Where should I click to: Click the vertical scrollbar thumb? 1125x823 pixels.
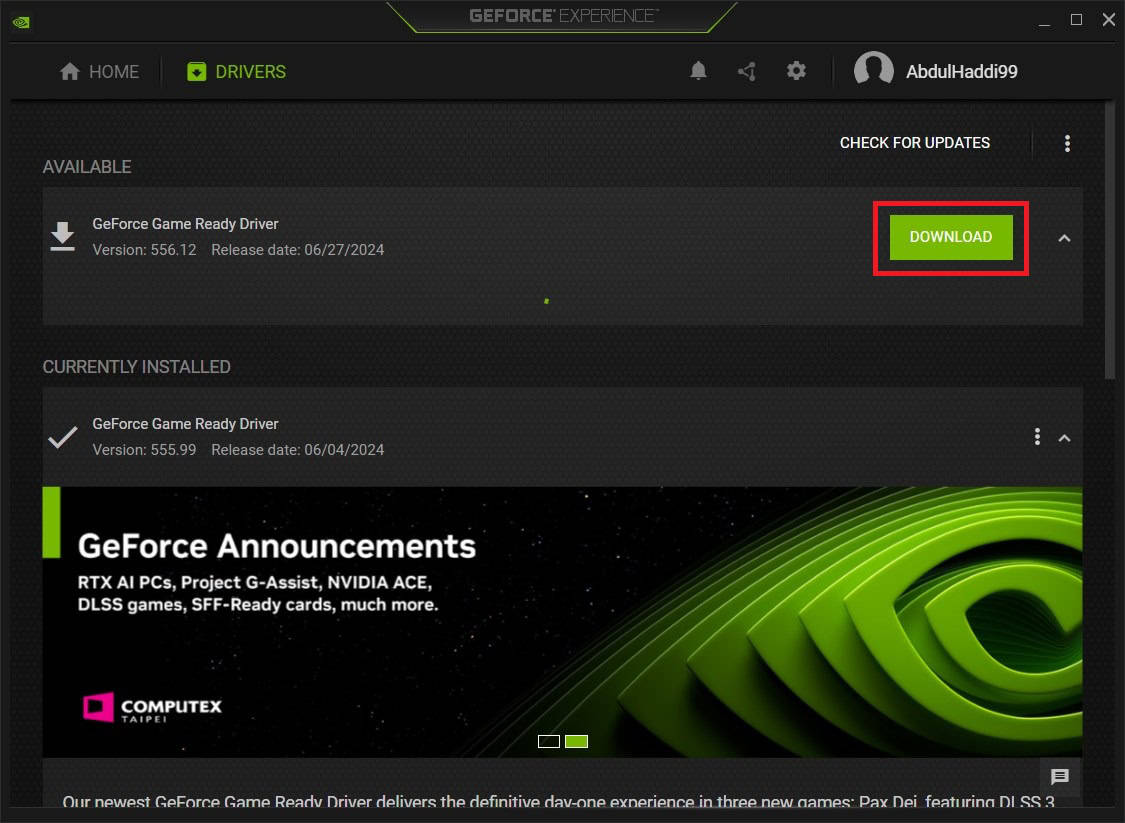pos(1109,240)
